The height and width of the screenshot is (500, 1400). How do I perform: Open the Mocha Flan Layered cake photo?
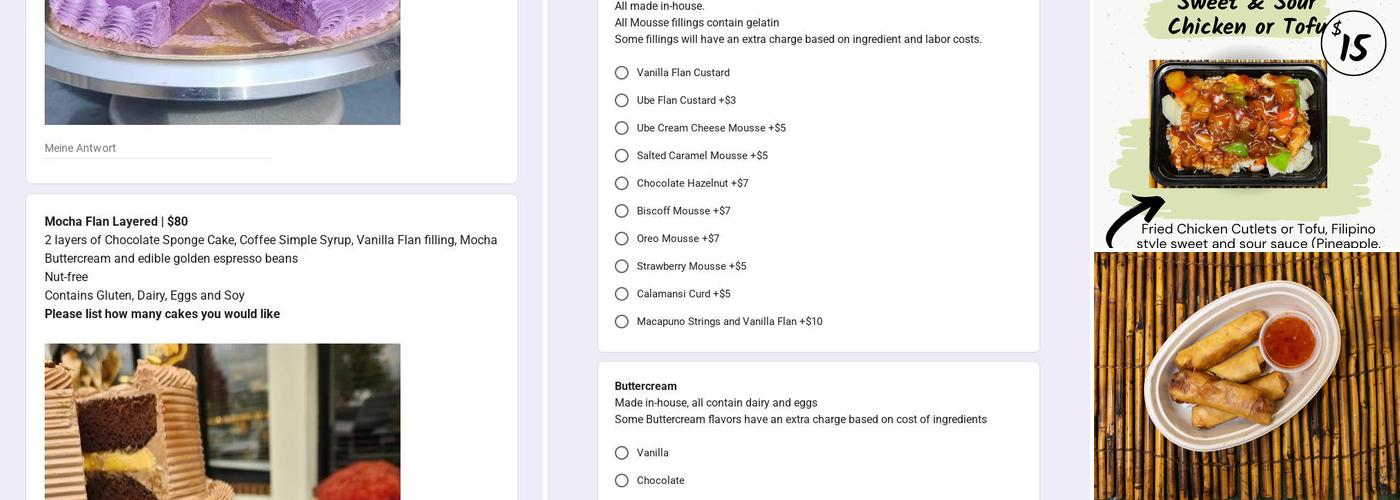tap(222, 422)
